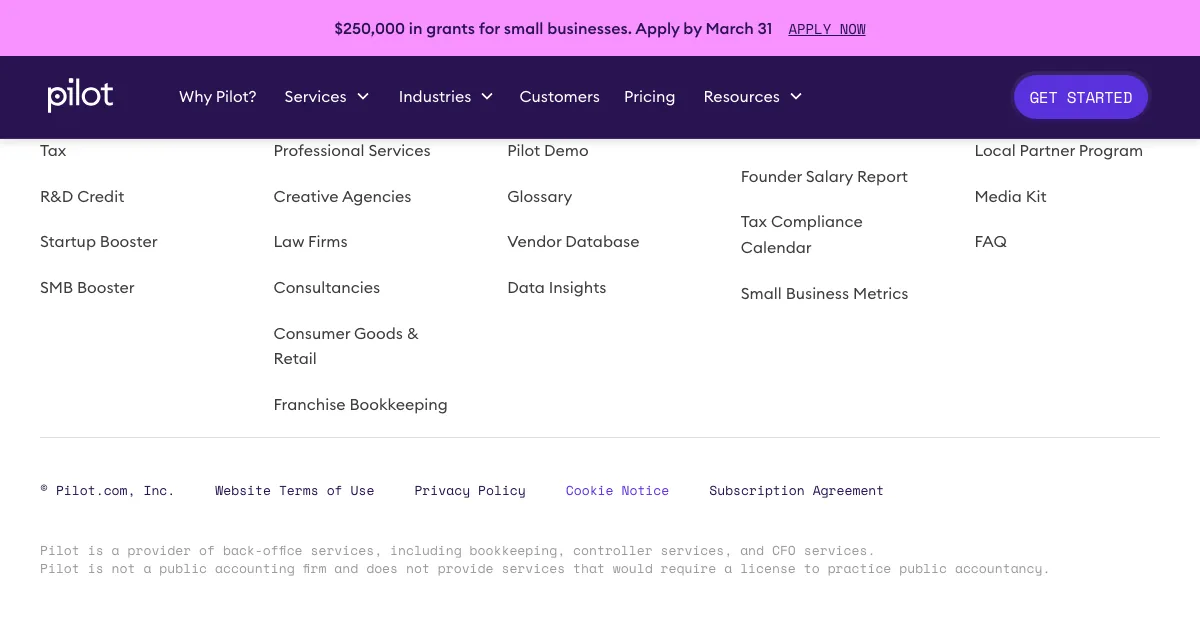Download the Media Kit
The height and width of the screenshot is (630, 1200).
coord(1010,197)
